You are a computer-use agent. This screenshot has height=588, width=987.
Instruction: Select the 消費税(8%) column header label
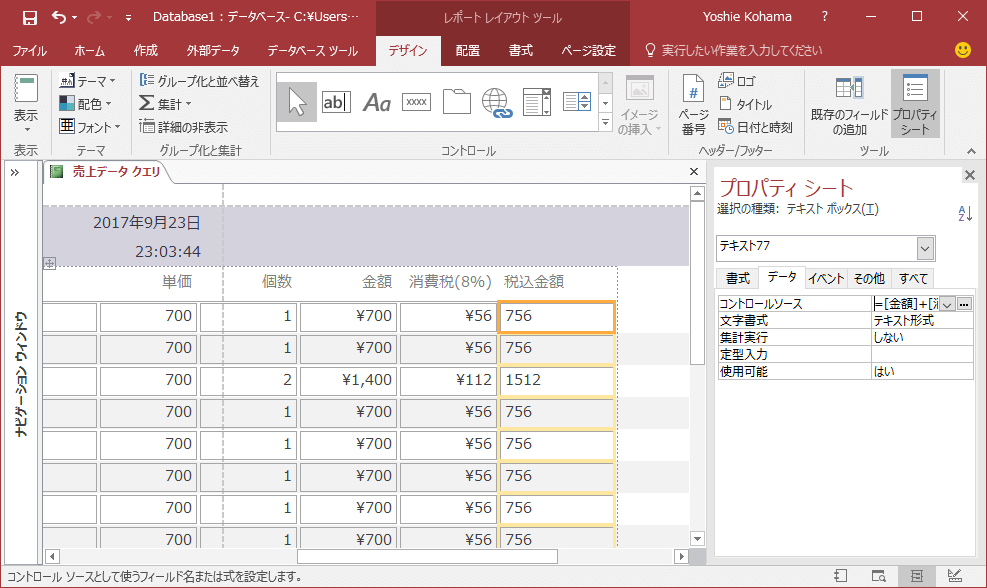pyautogui.click(x=450, y=281)
